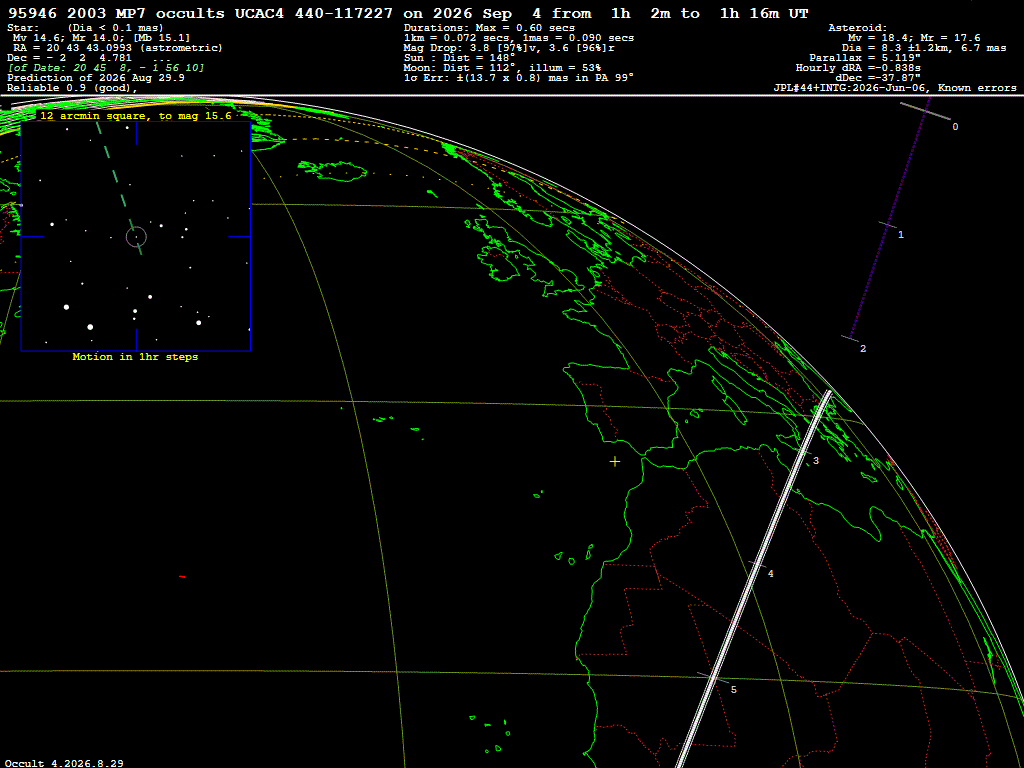The image size is (1024, 768).
Task: Click the 'Occult 4.2026.8.29' version label
Action: tap(64, 763)
